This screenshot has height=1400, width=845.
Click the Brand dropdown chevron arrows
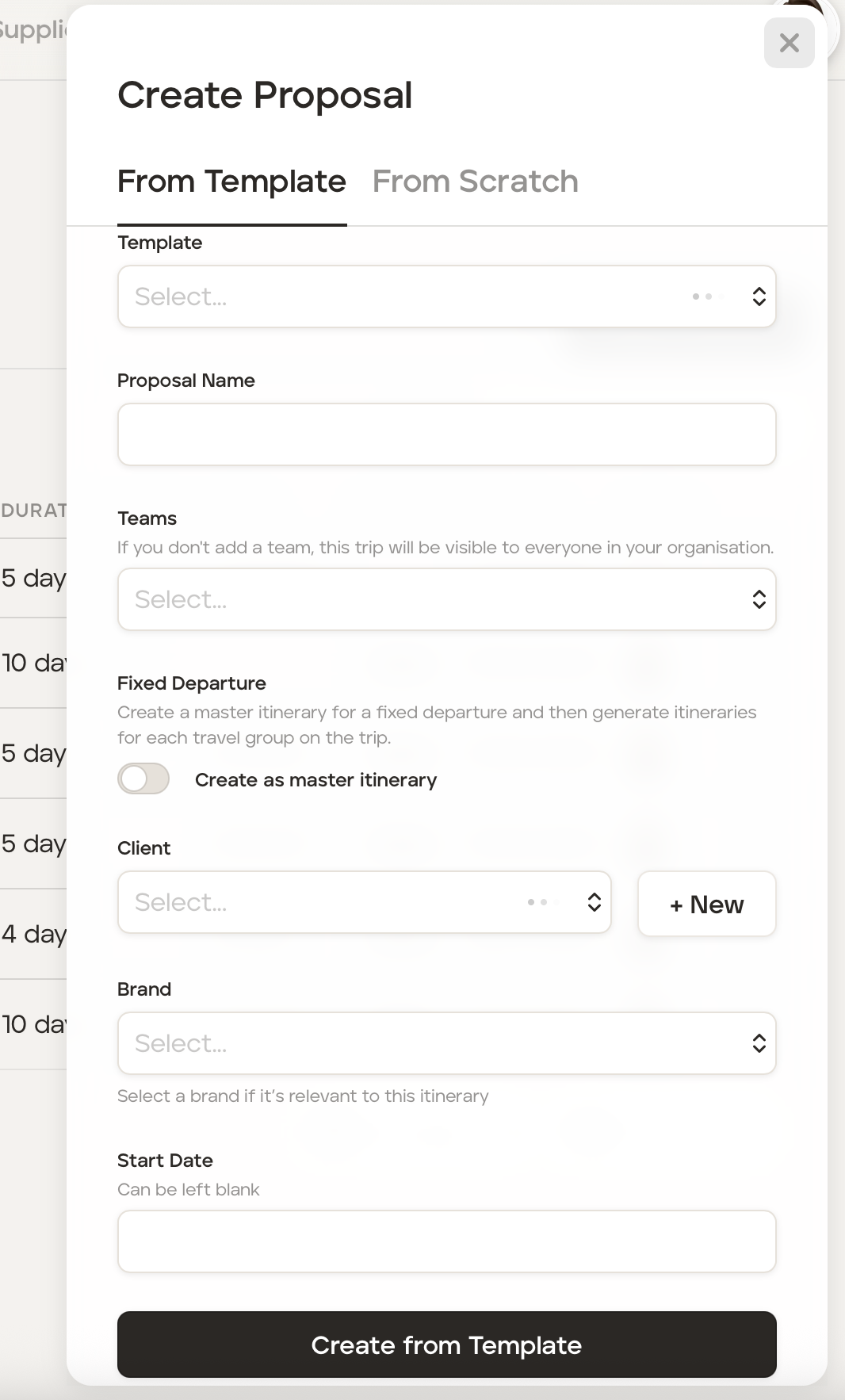click(759, 1043)
